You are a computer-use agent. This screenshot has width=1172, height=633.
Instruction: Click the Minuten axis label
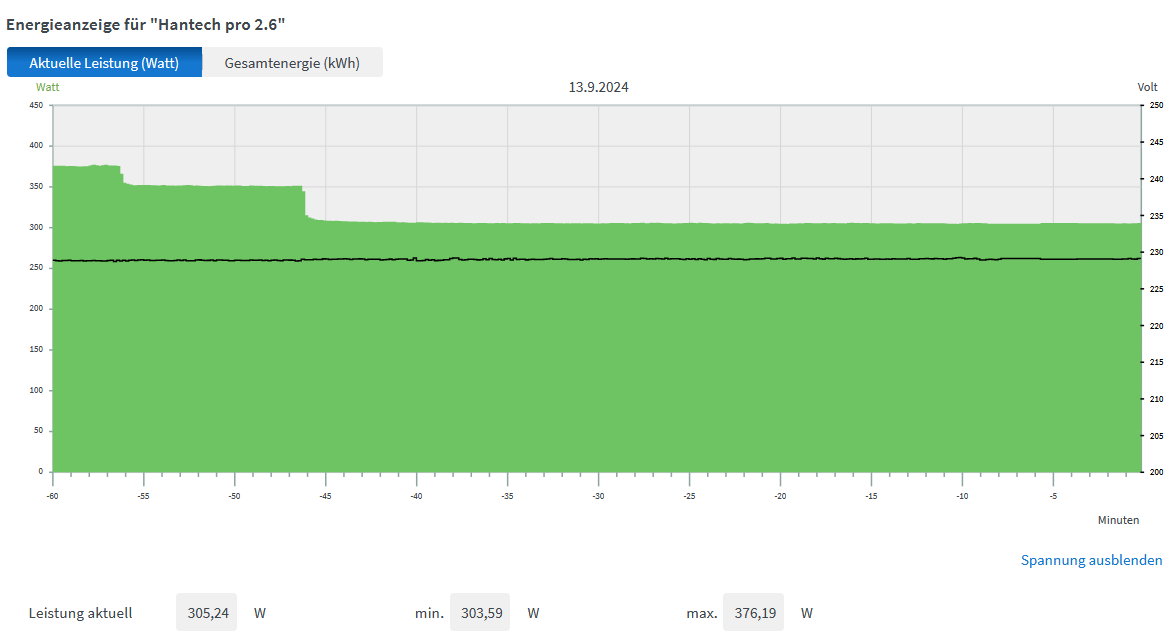pos(1118,520)
